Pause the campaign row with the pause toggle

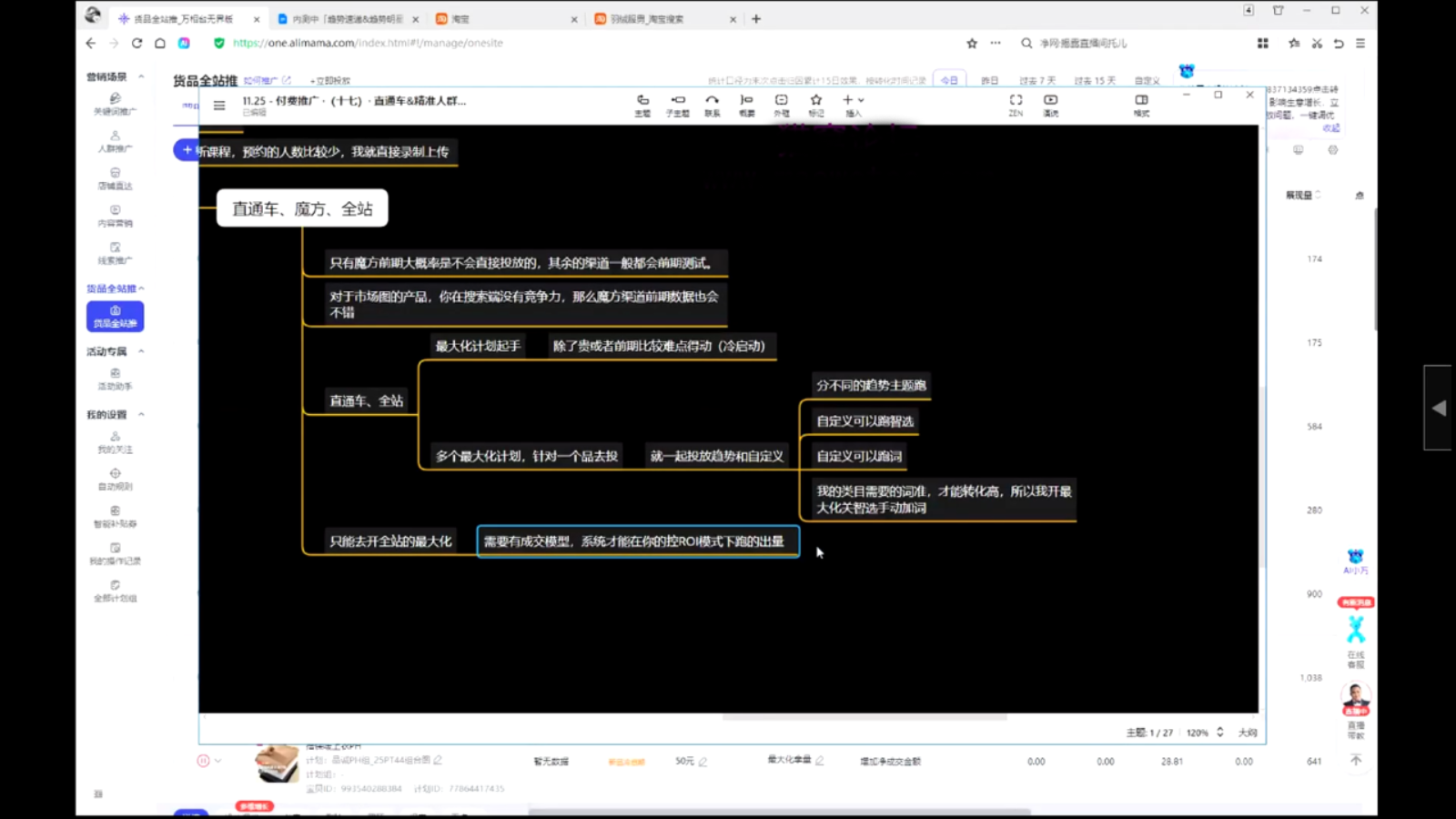(x=203, y=761)
